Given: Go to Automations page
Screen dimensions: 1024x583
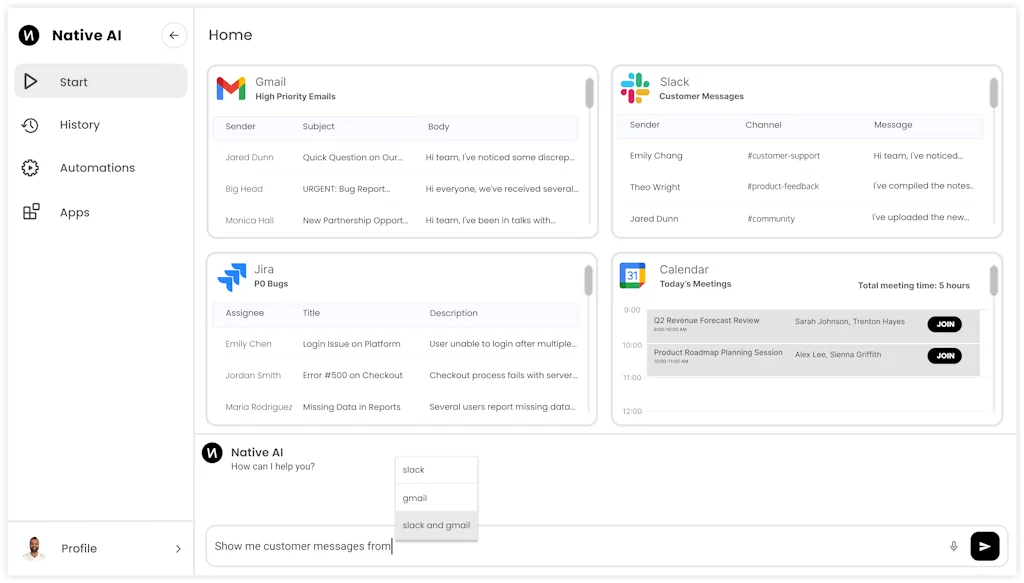Looking at the screenshot, I should point(97,168).
